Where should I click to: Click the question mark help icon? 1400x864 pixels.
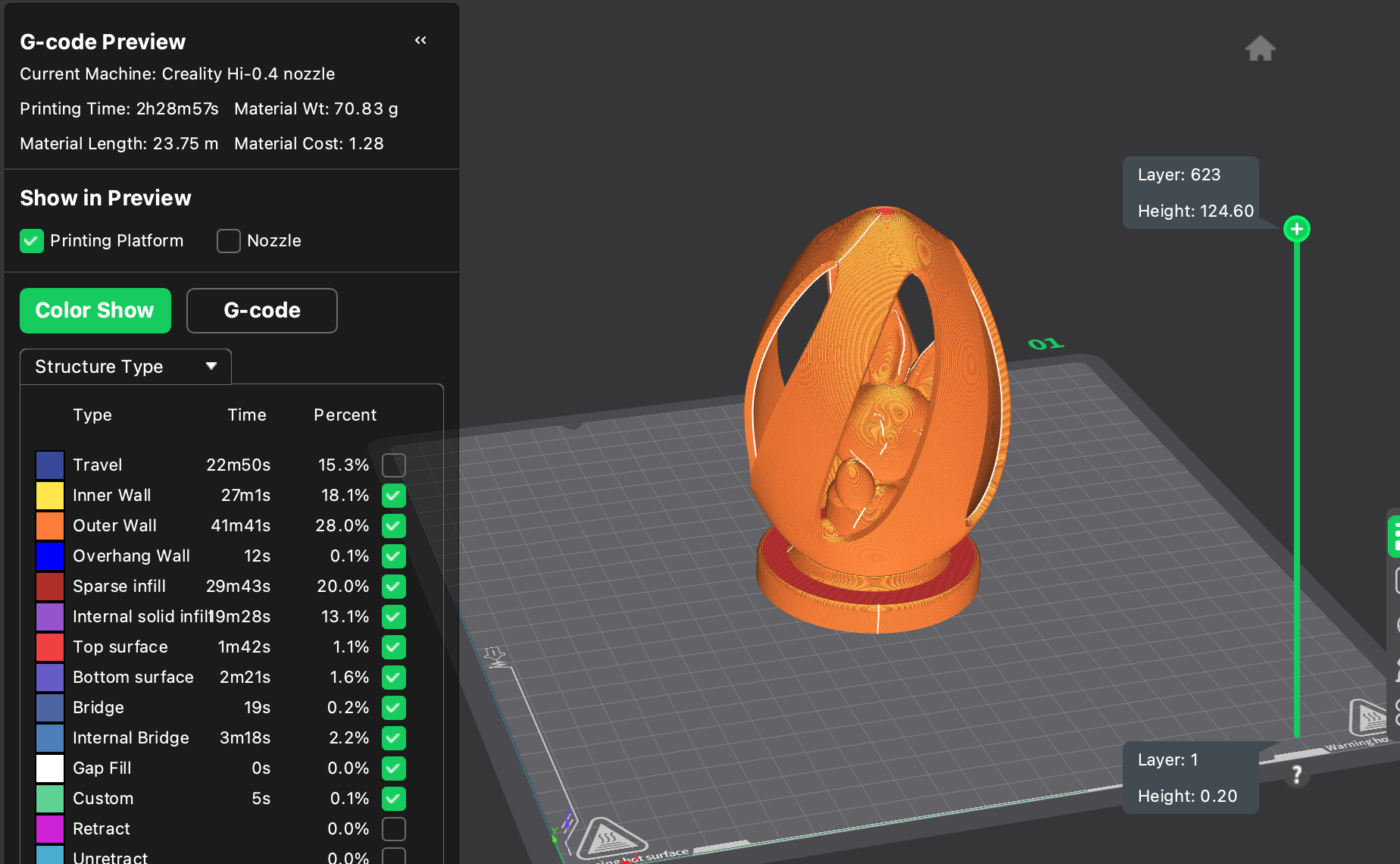coord(1297,775)
